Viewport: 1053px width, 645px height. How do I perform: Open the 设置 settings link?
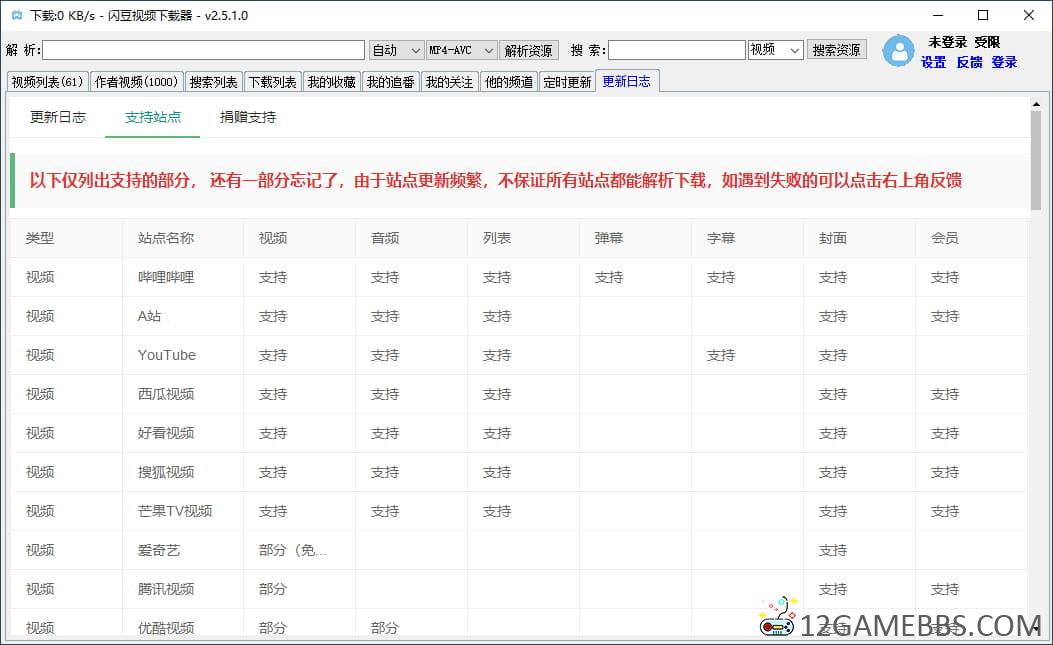pos(933,62)
